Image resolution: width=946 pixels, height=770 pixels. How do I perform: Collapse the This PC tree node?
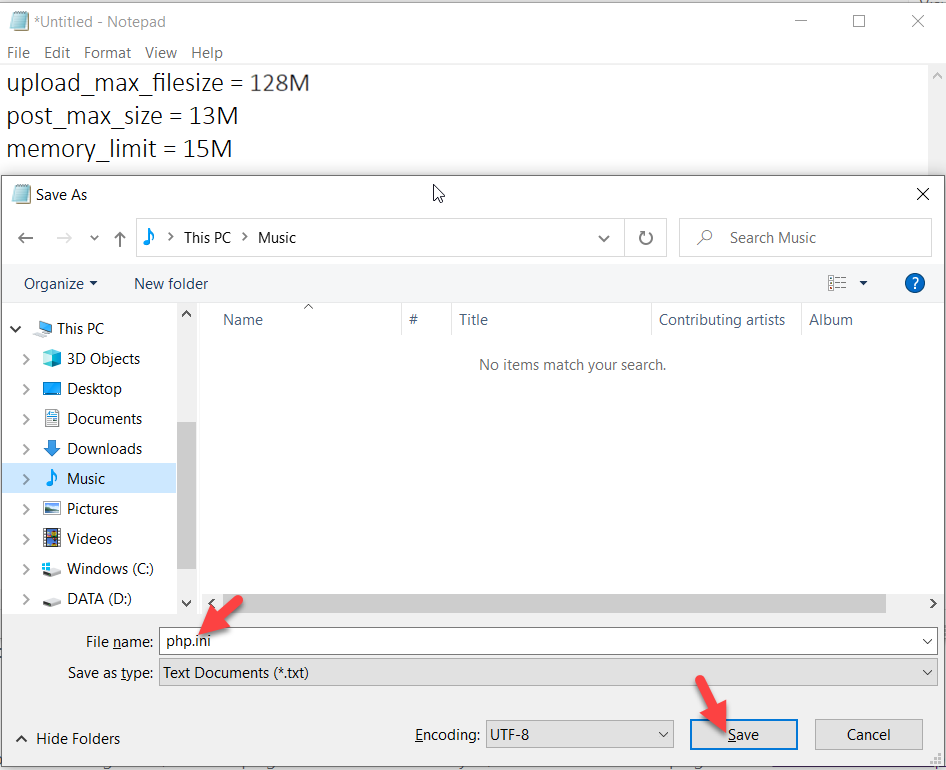pos(16,329)
